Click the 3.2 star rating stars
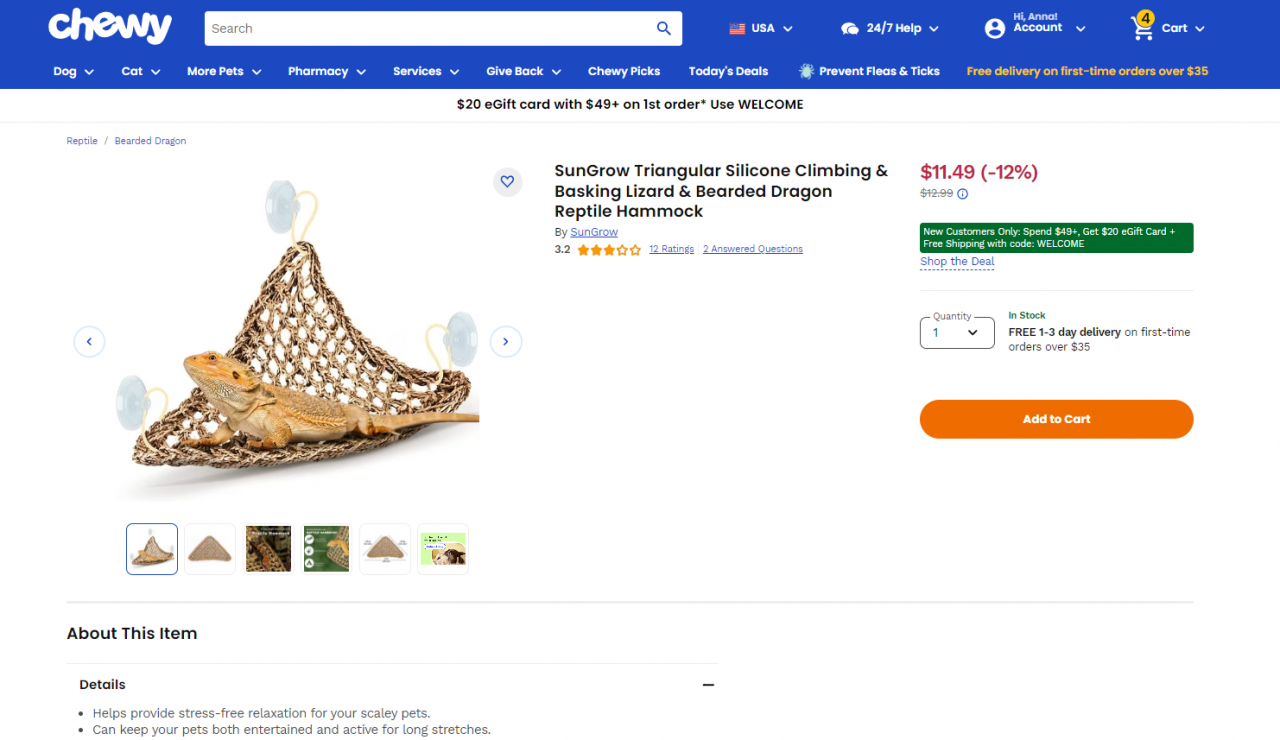Screen dimensions: 1280x740 coord(607,249)
